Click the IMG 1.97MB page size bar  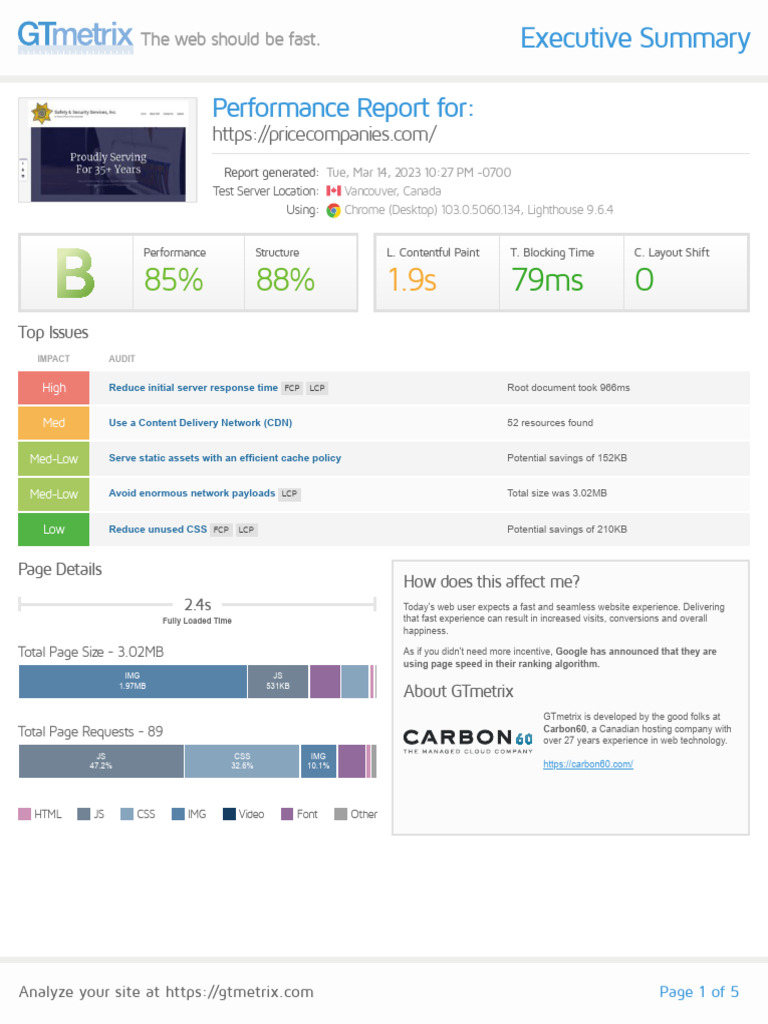(133, 681)
